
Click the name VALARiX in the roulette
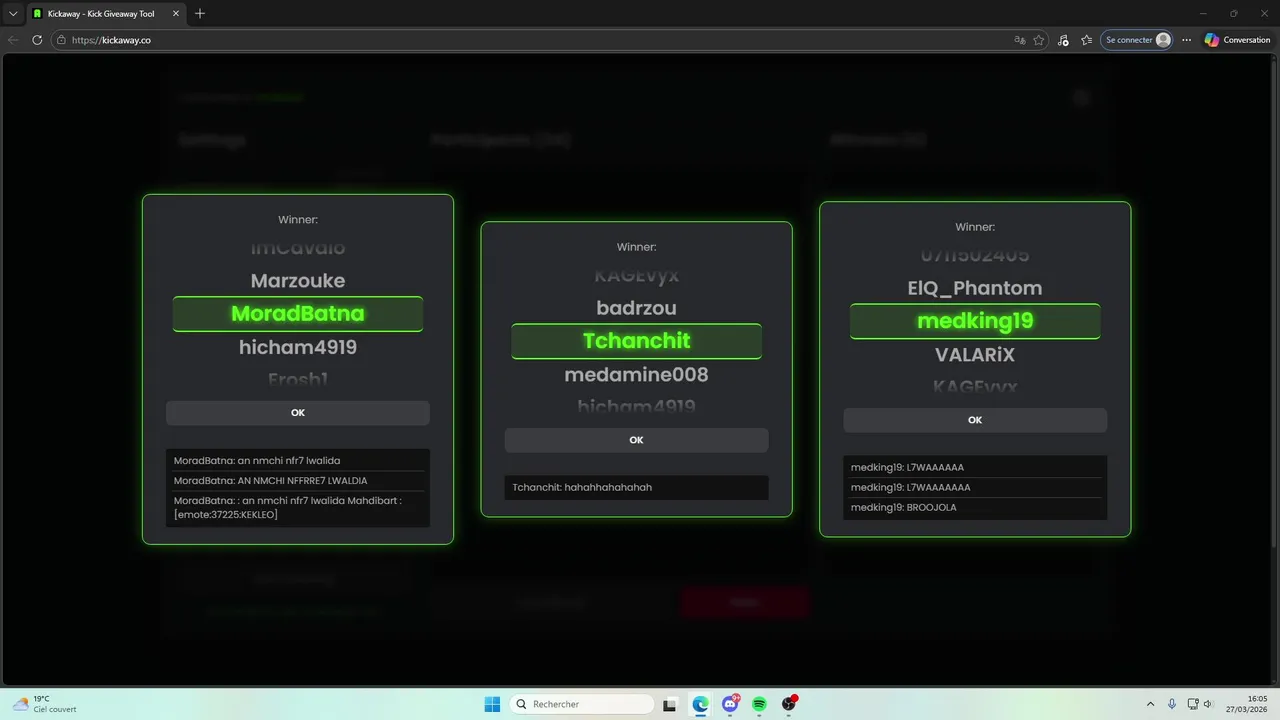[975, 355]
